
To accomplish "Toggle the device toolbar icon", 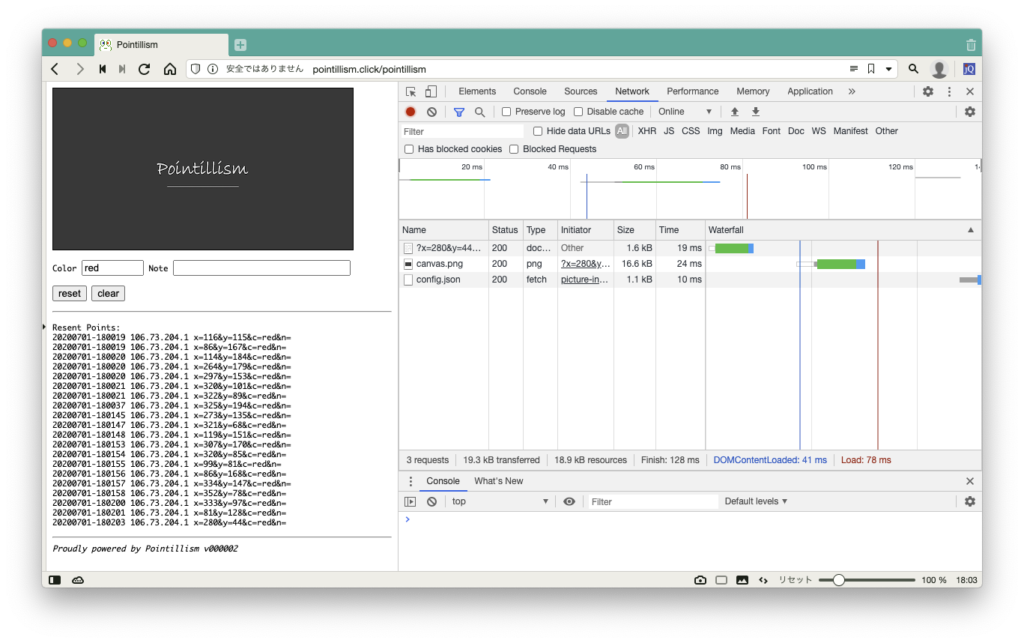I will [x=432, y=91].
